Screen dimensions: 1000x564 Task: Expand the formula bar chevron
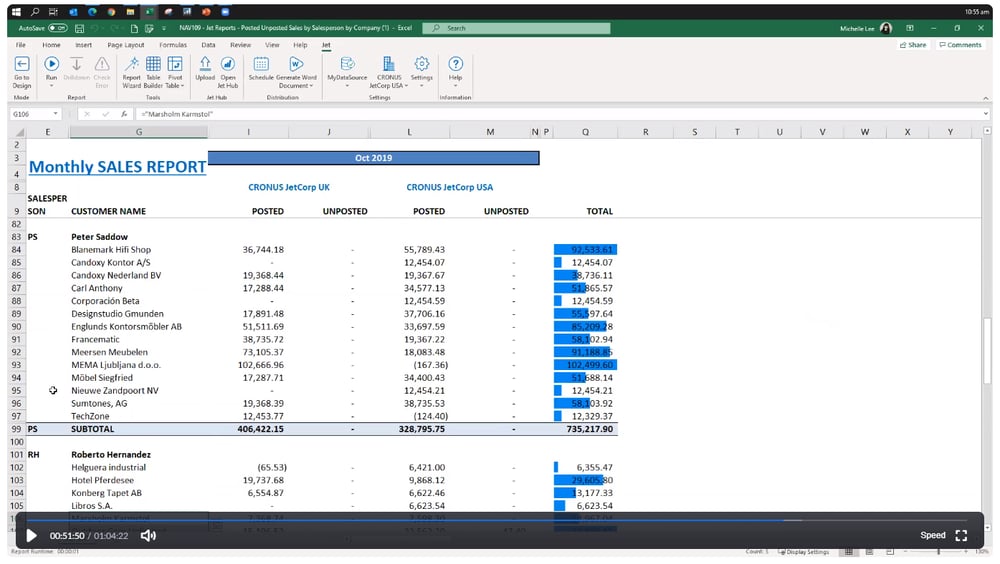(x=986, y=114)
